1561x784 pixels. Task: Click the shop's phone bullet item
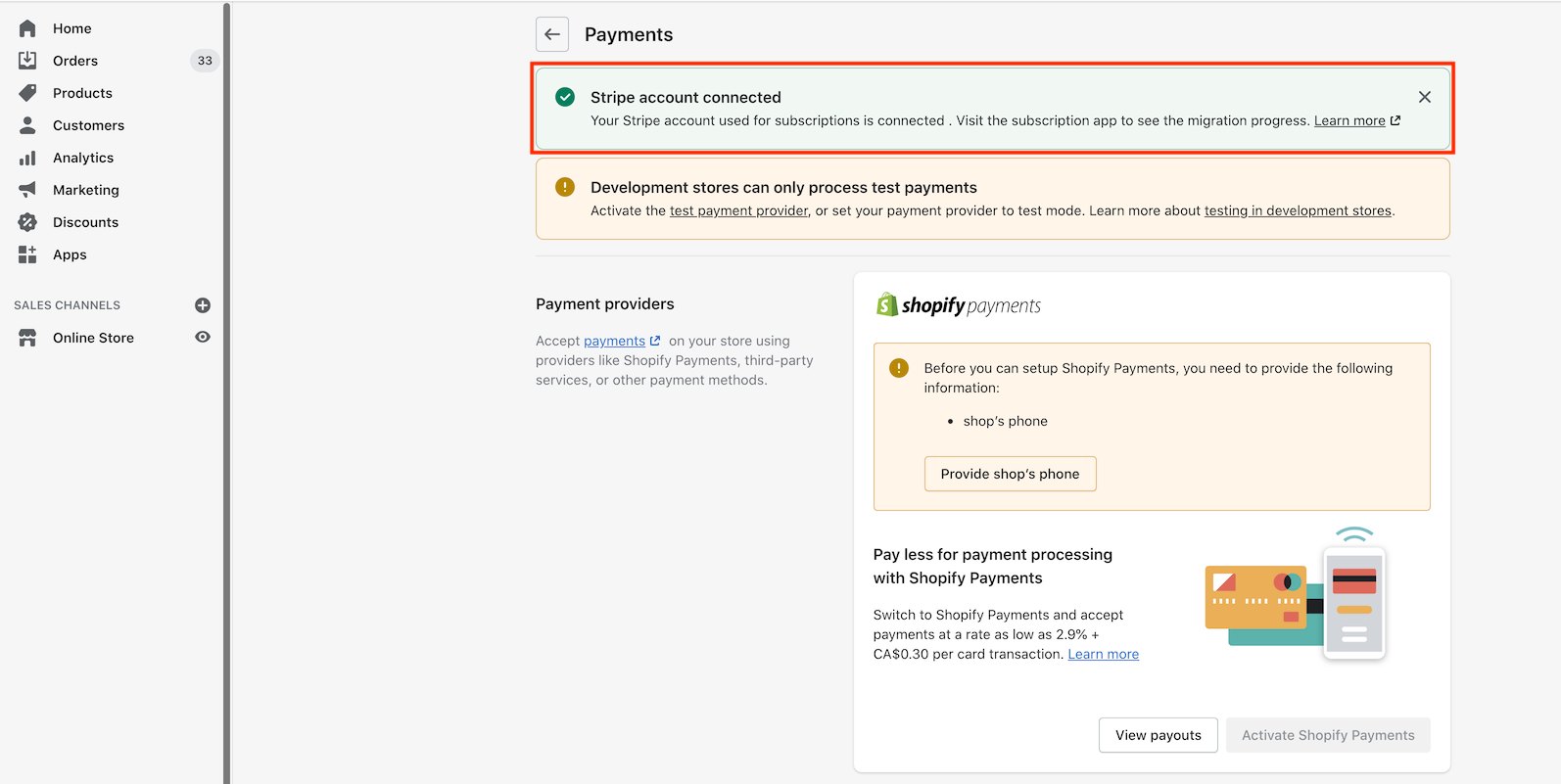click(x=1005, y=421)
